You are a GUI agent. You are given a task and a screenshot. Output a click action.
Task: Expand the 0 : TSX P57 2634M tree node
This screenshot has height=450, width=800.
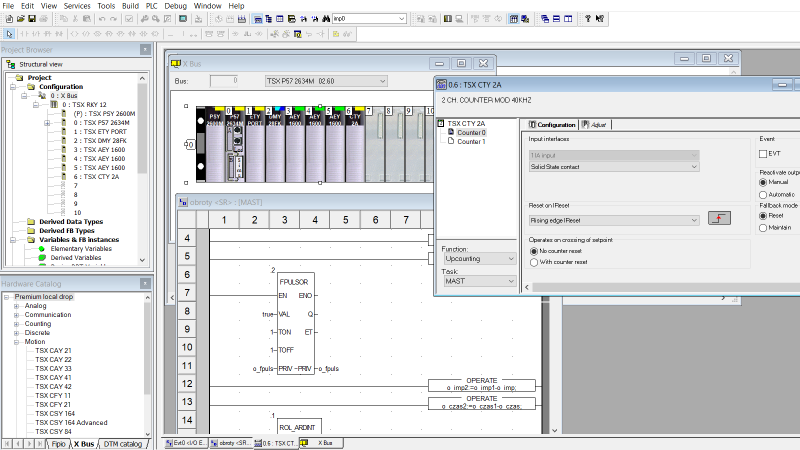[47, 123]
